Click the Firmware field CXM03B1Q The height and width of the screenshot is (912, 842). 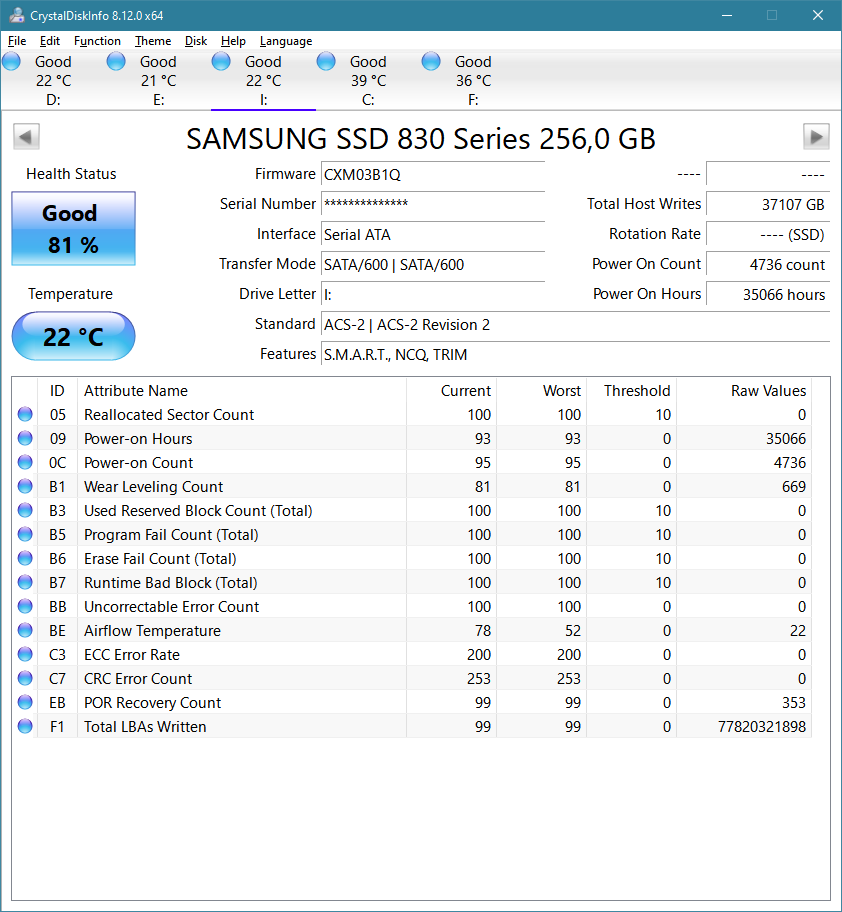pos(433,174)
